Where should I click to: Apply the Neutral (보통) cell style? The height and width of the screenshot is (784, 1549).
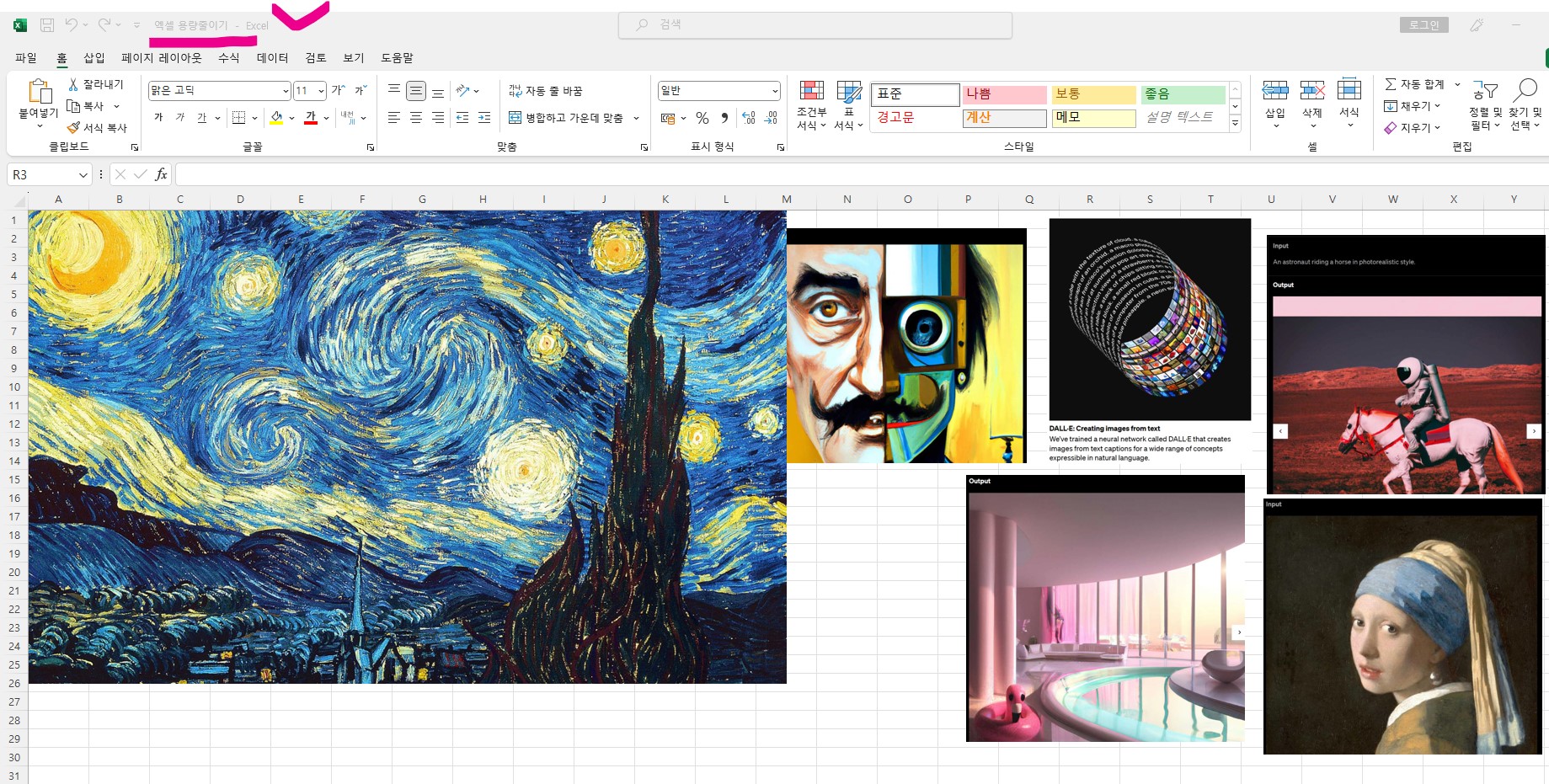(1093, 94)
